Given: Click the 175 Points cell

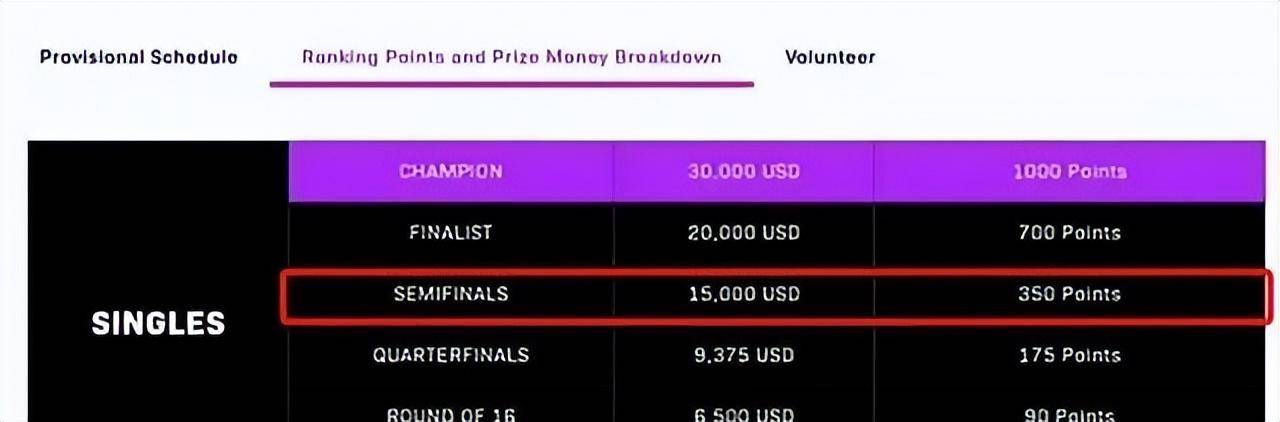Looking at the screenshot, I should coord(1070,355).
